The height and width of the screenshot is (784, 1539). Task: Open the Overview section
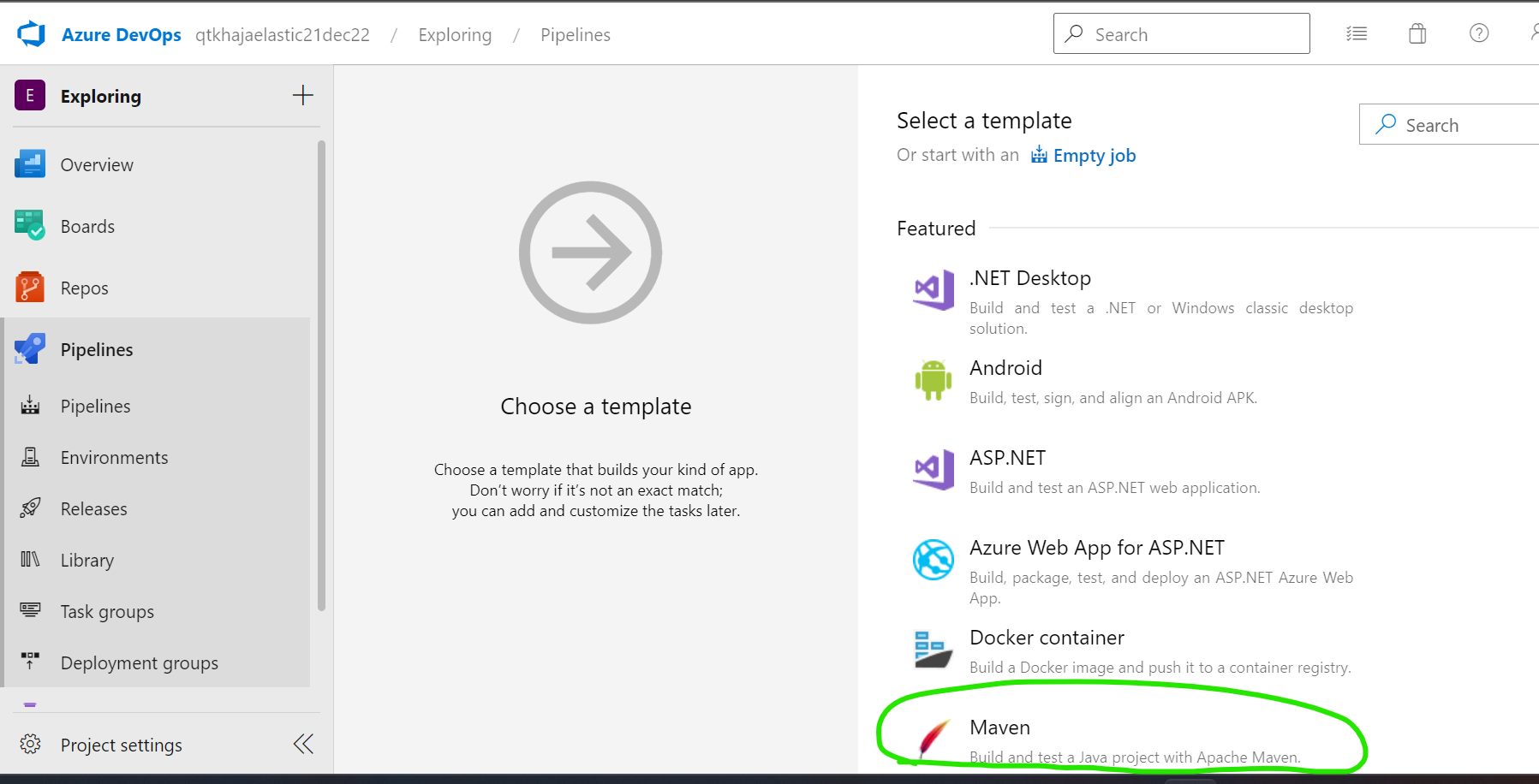[96, 165]
